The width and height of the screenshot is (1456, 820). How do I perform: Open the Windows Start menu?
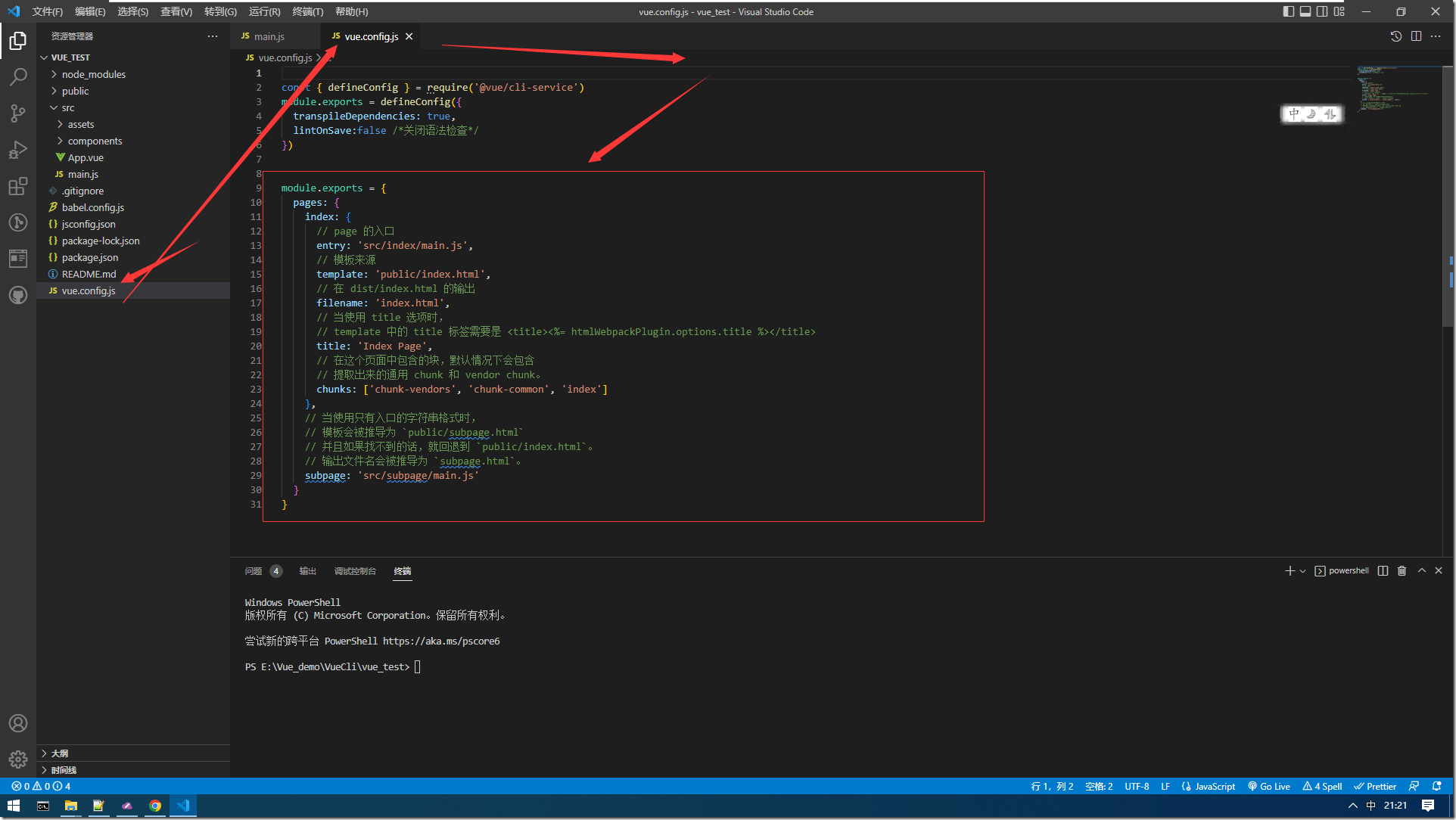tap(14, 806)
